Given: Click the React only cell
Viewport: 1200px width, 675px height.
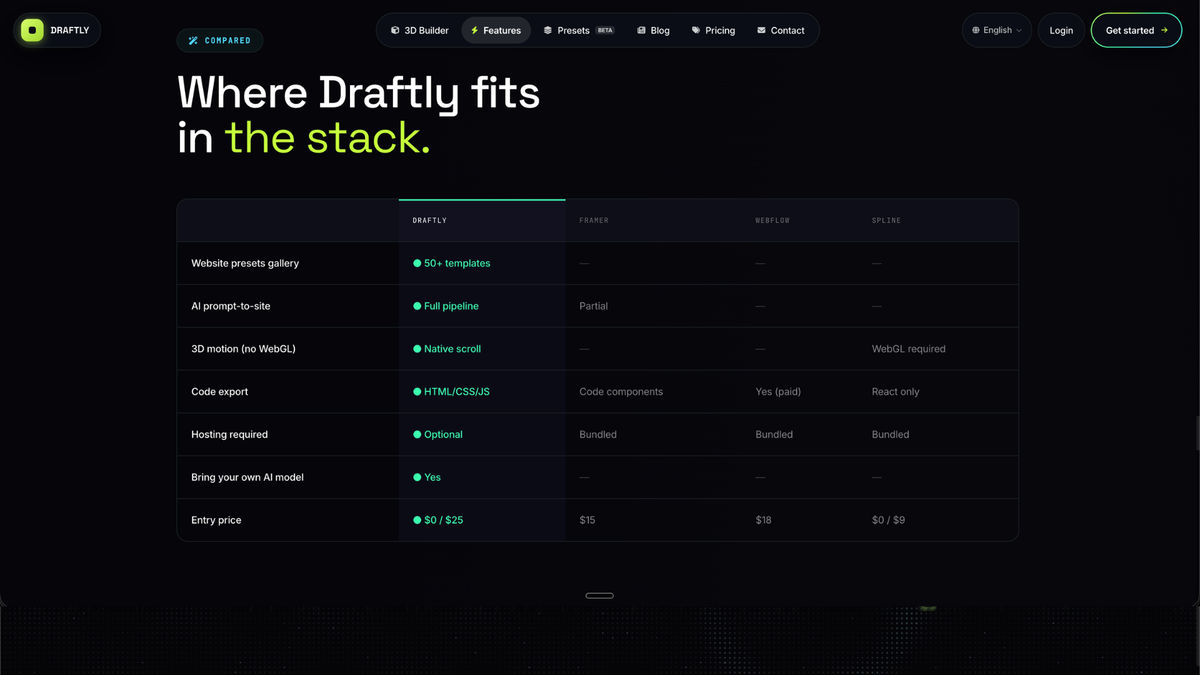Looking at the screenshot, I should 895,392.
